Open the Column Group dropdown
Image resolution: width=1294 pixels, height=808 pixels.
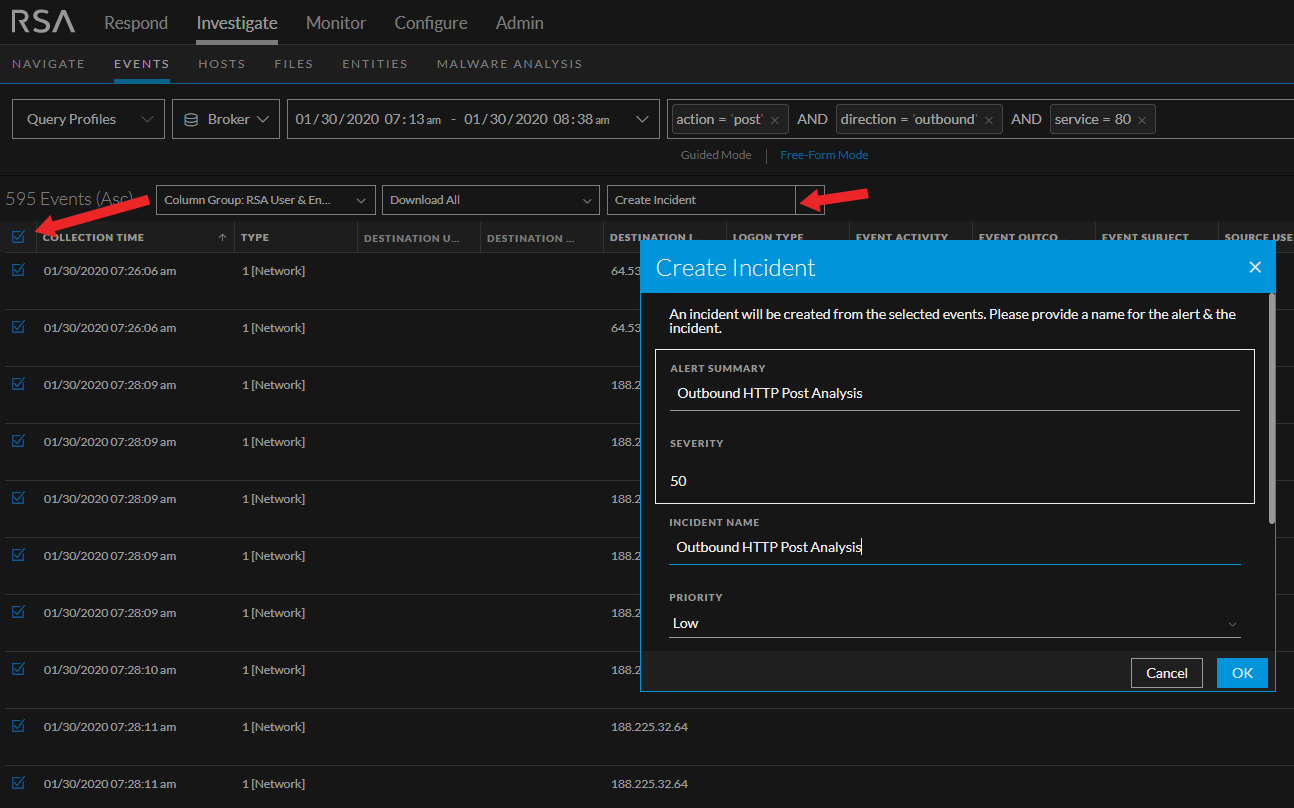click(265, 200)
